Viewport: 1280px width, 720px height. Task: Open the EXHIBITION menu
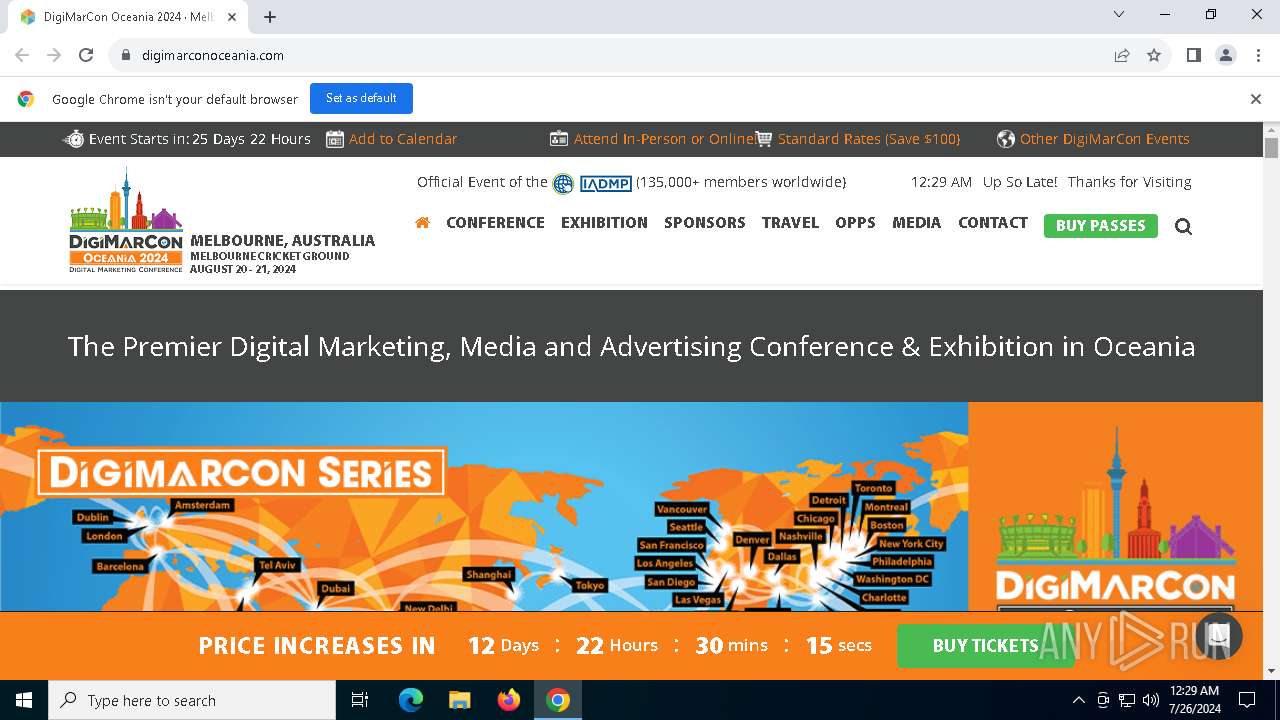[x=604, y=223]
